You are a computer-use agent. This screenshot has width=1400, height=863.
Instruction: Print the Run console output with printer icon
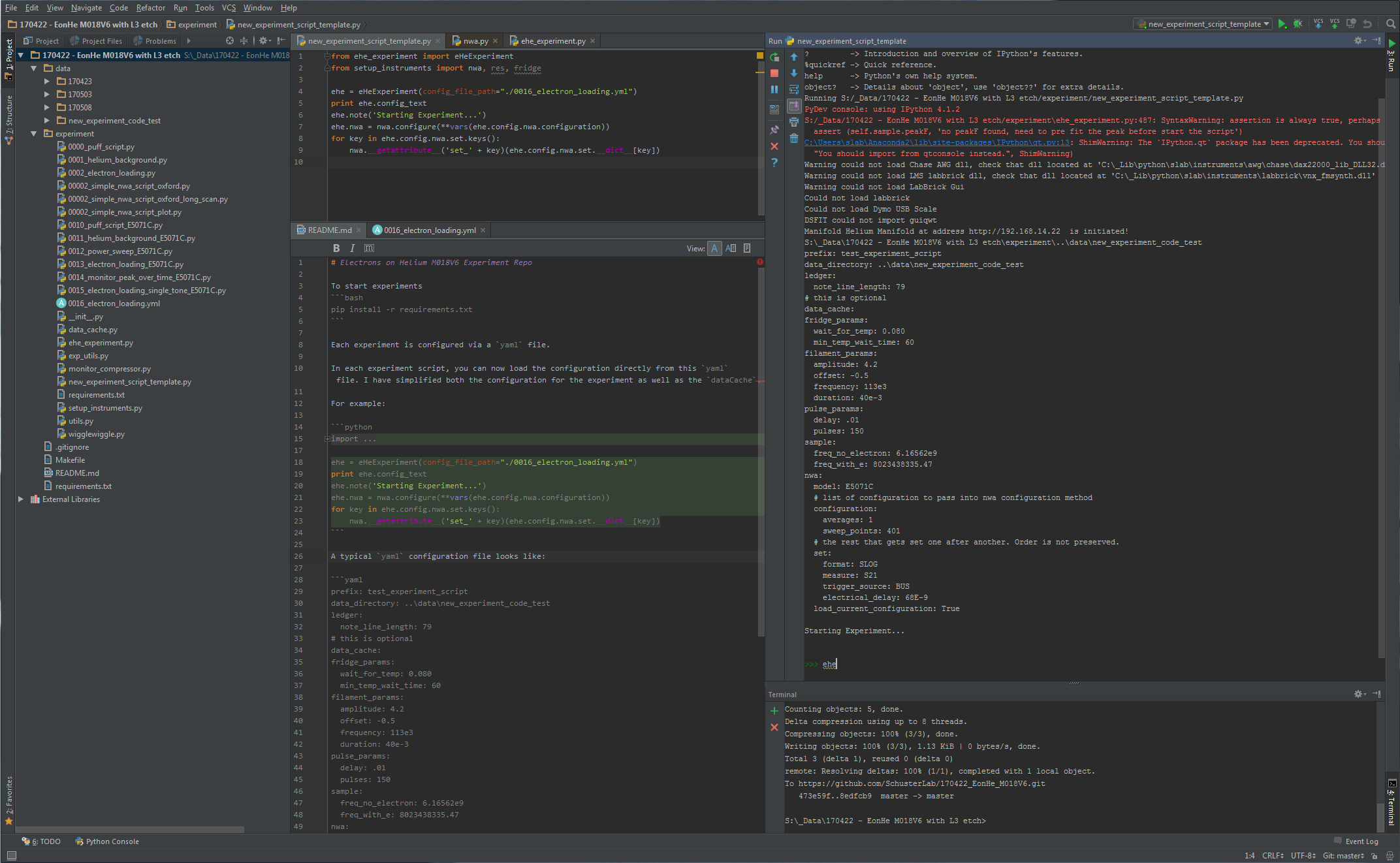click(794, 122)
